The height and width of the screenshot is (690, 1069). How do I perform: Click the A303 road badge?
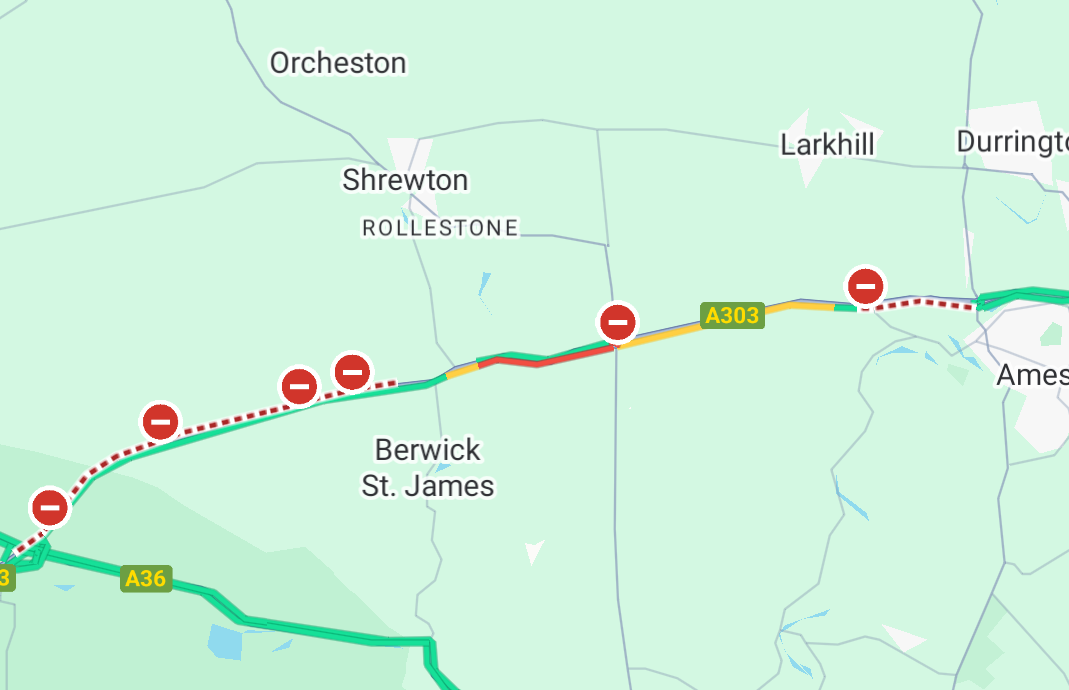coord(732,315)
